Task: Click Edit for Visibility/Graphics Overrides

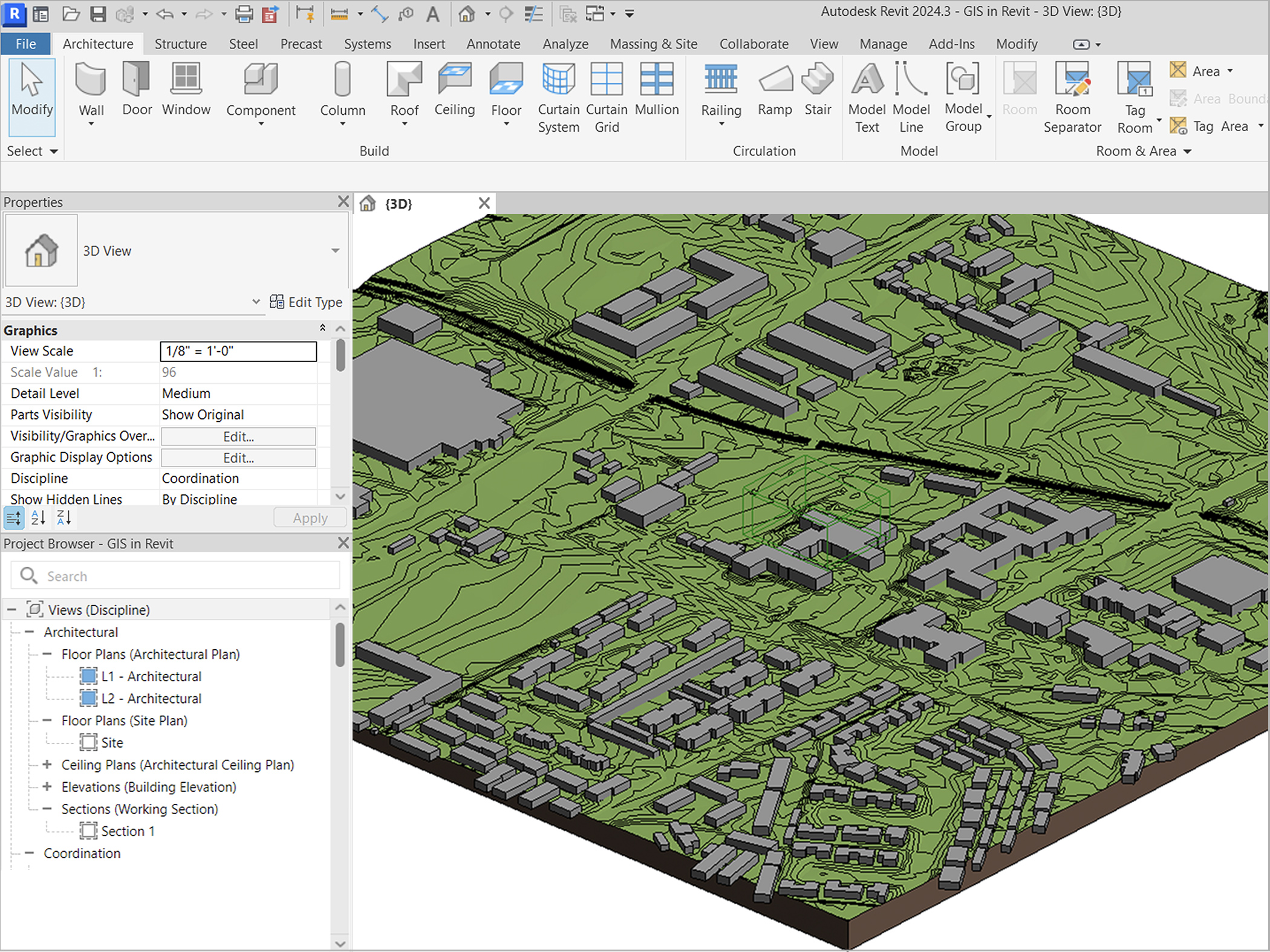Action: (238, 436)
